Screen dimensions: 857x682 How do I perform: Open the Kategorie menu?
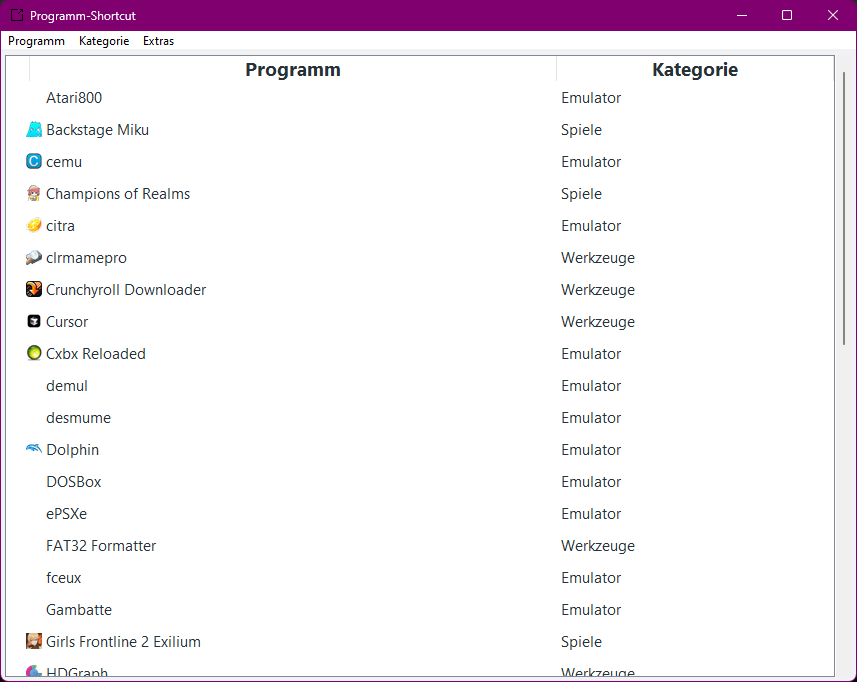[104, 41]
